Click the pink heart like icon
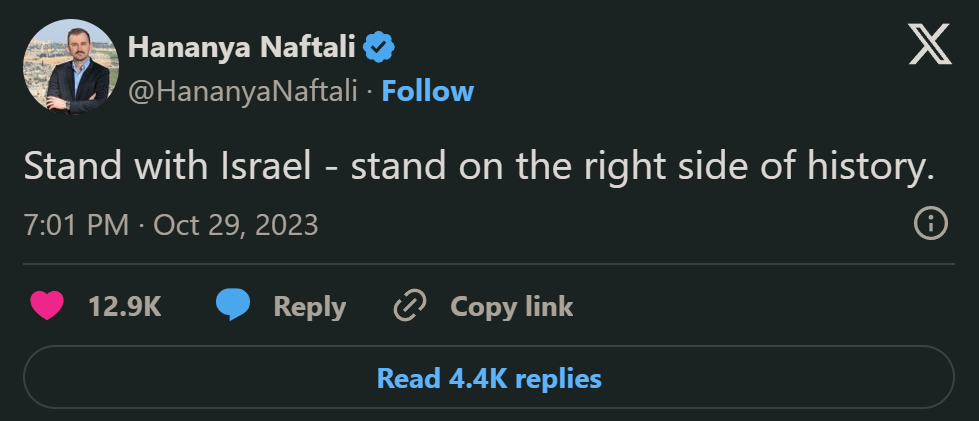The height and width of the screenshot is (421, 979). [46, 306]
